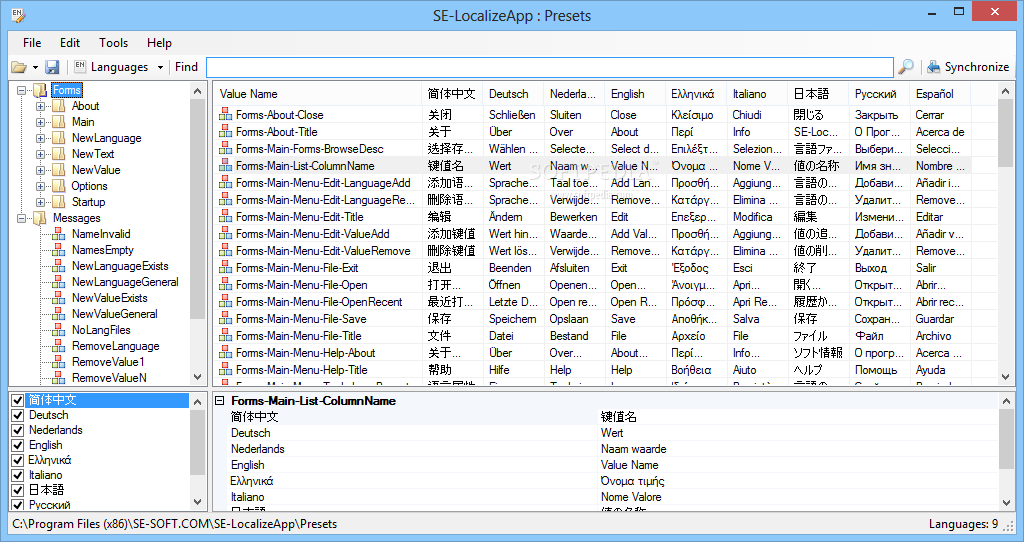Click the icon of Forms-Main-Menu-Help-About row
This screenshot has height=542, width=1024.
[225, 353]
